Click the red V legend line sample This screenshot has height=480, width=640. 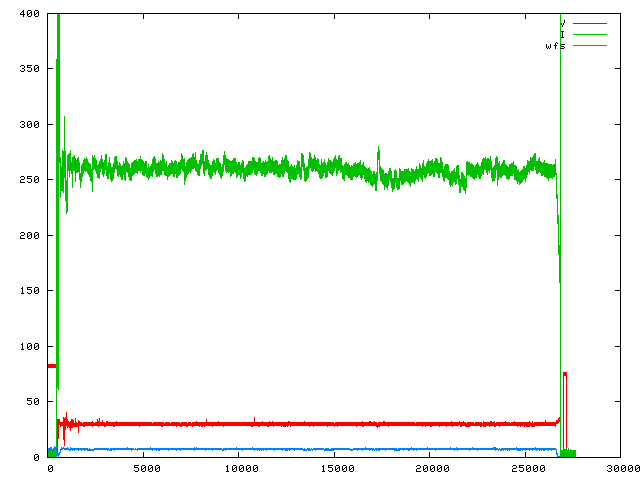tap(589, 22)
